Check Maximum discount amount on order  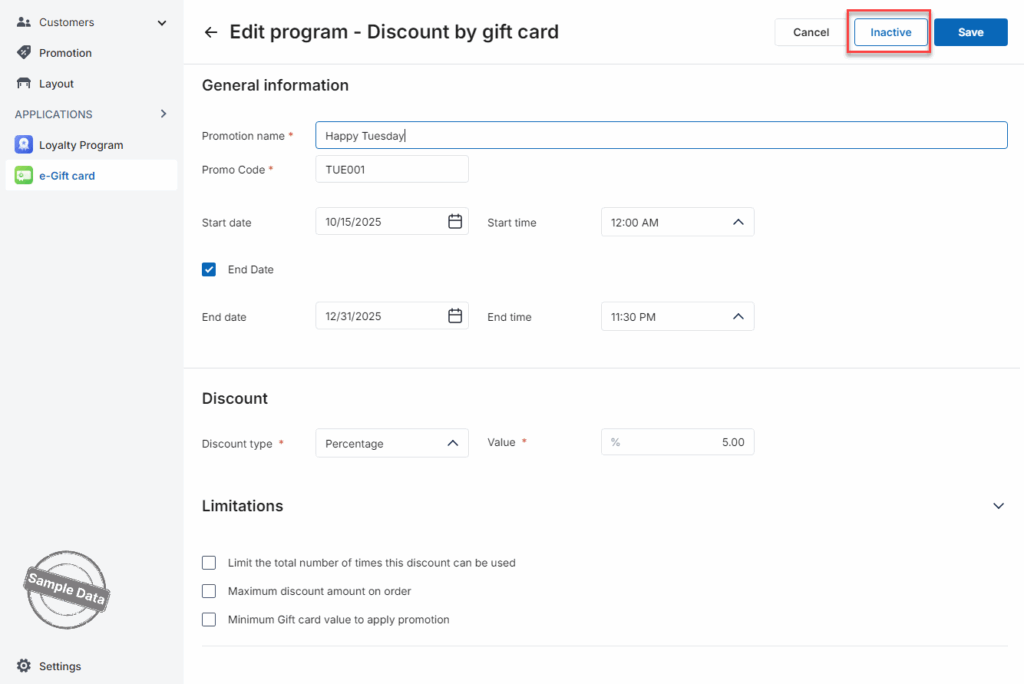coord(209,591)
